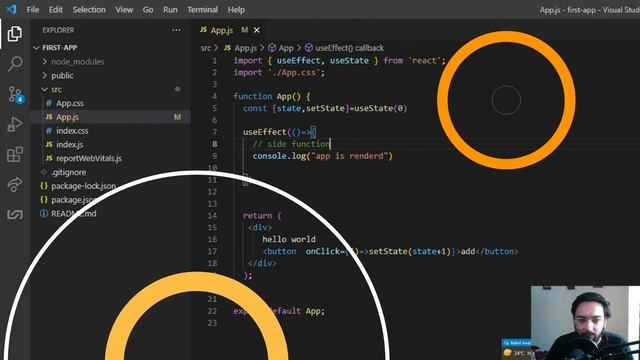
Task: Open the View menu
Action: [x=124, y=9]
